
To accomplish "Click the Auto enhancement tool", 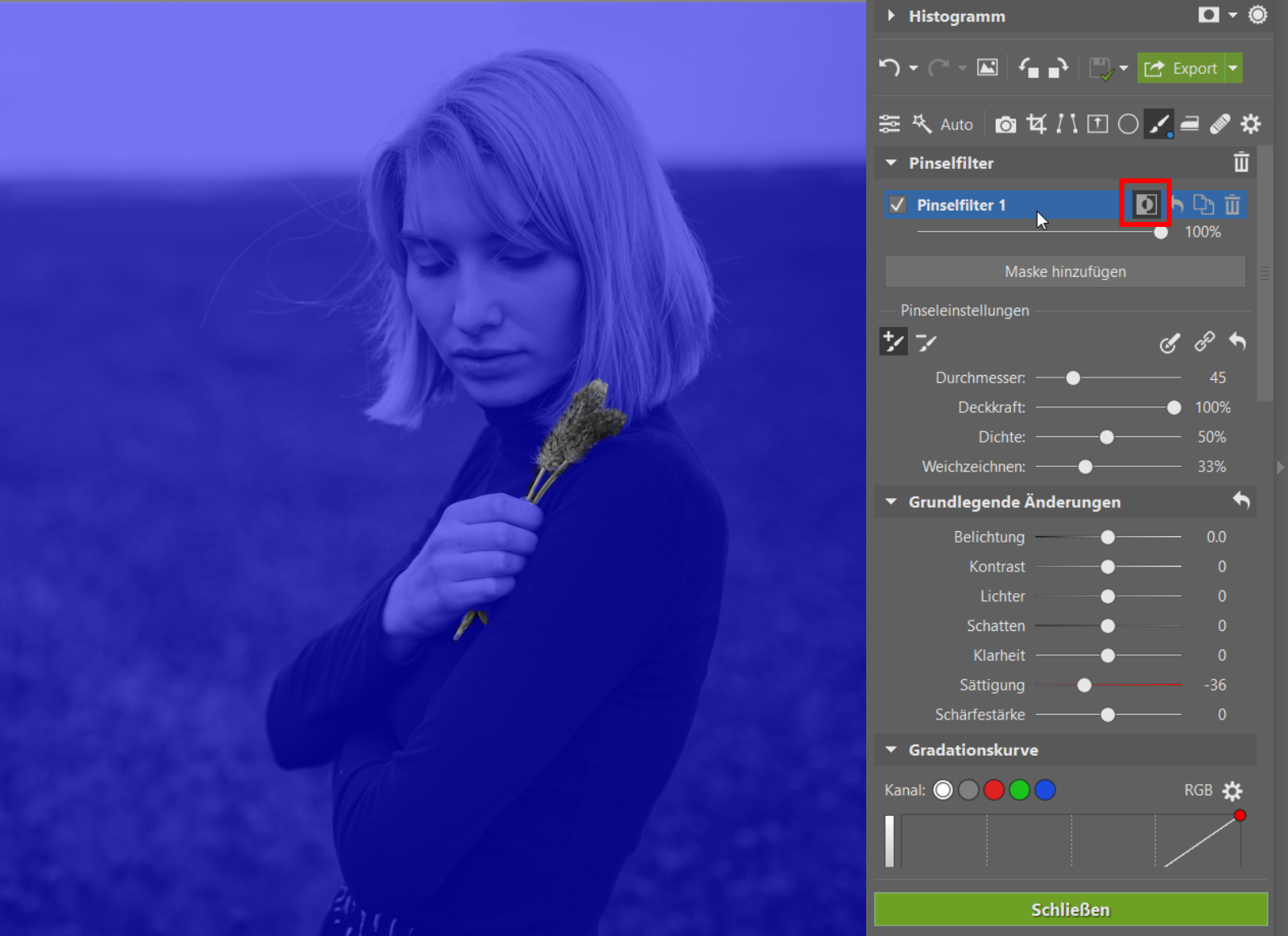I will click(x=943, y=124).
